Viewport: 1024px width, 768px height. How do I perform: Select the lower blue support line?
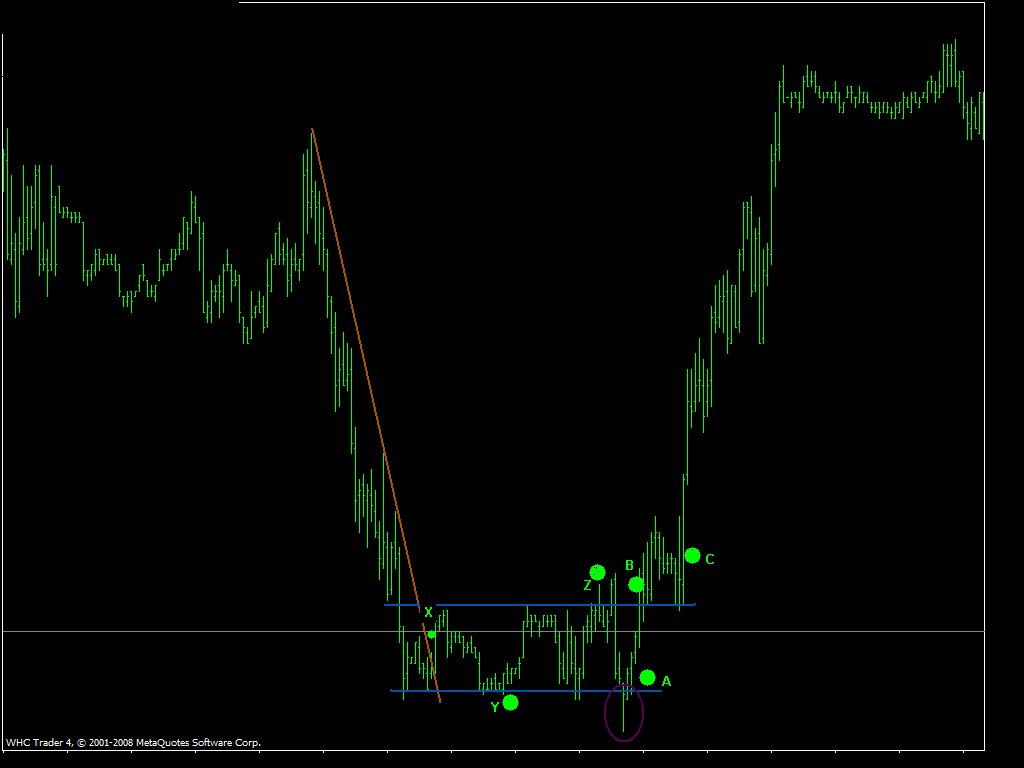point(526,690)
